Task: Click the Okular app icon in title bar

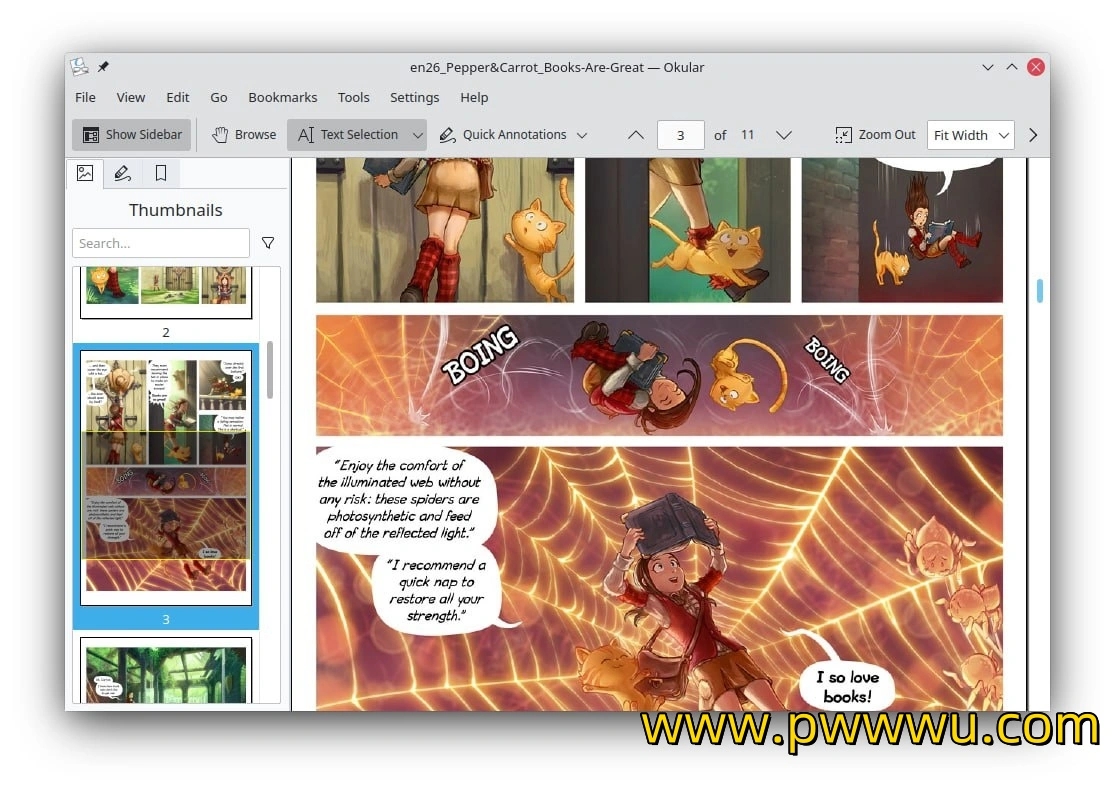Action: tap(80, 67)
